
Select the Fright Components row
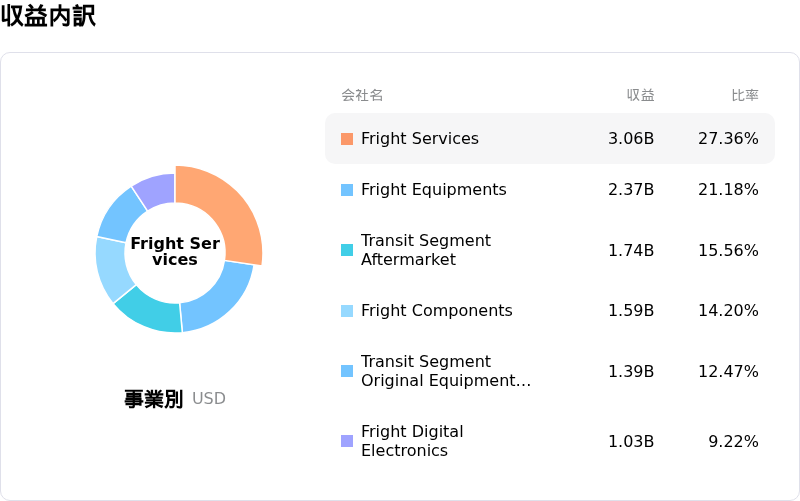(550, 310)
